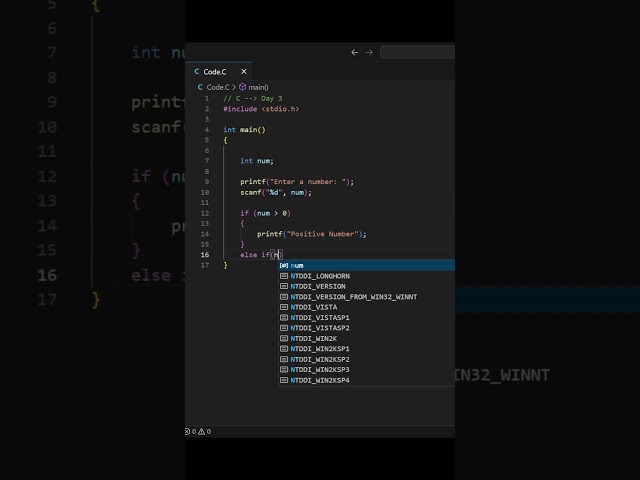Choose NTDDI_LONGHORN from suggestions
The image size is (640, 480).
(x=367, y=276)
